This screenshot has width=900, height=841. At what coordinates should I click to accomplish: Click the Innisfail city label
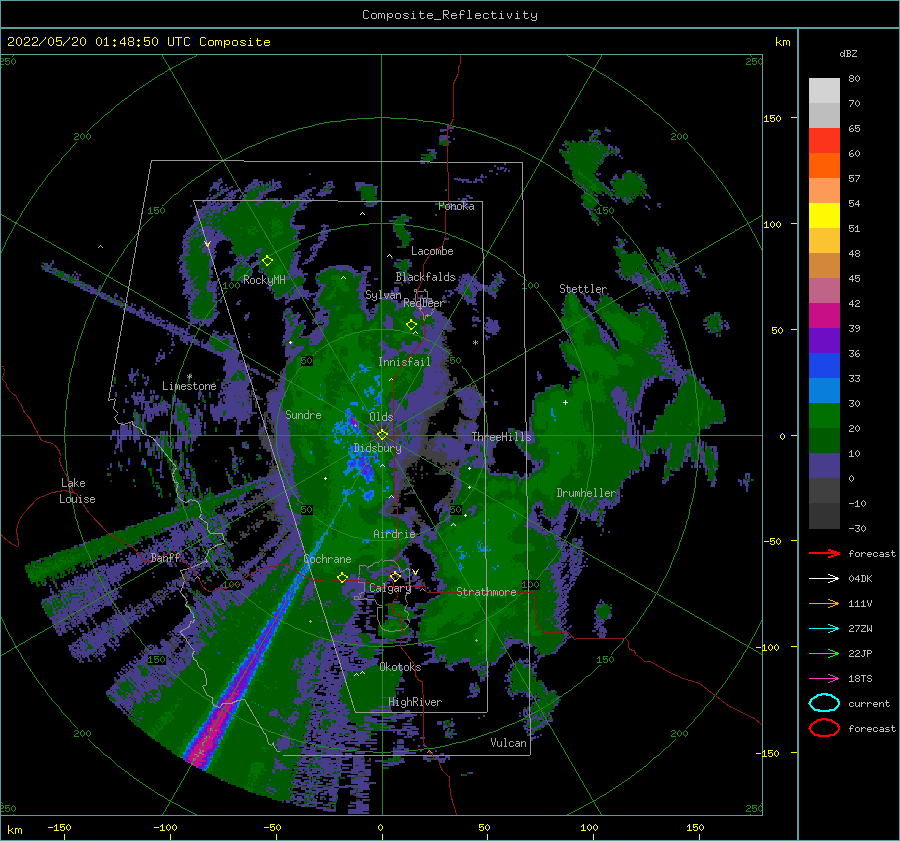[404, 362]
